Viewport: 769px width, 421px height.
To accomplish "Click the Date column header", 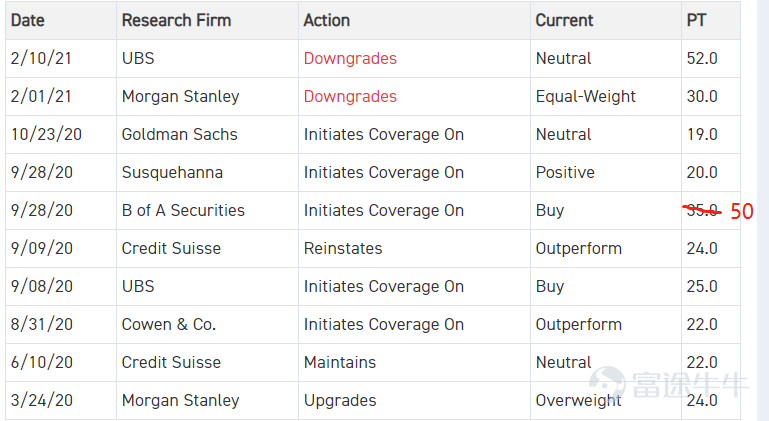I will (61, 21).
